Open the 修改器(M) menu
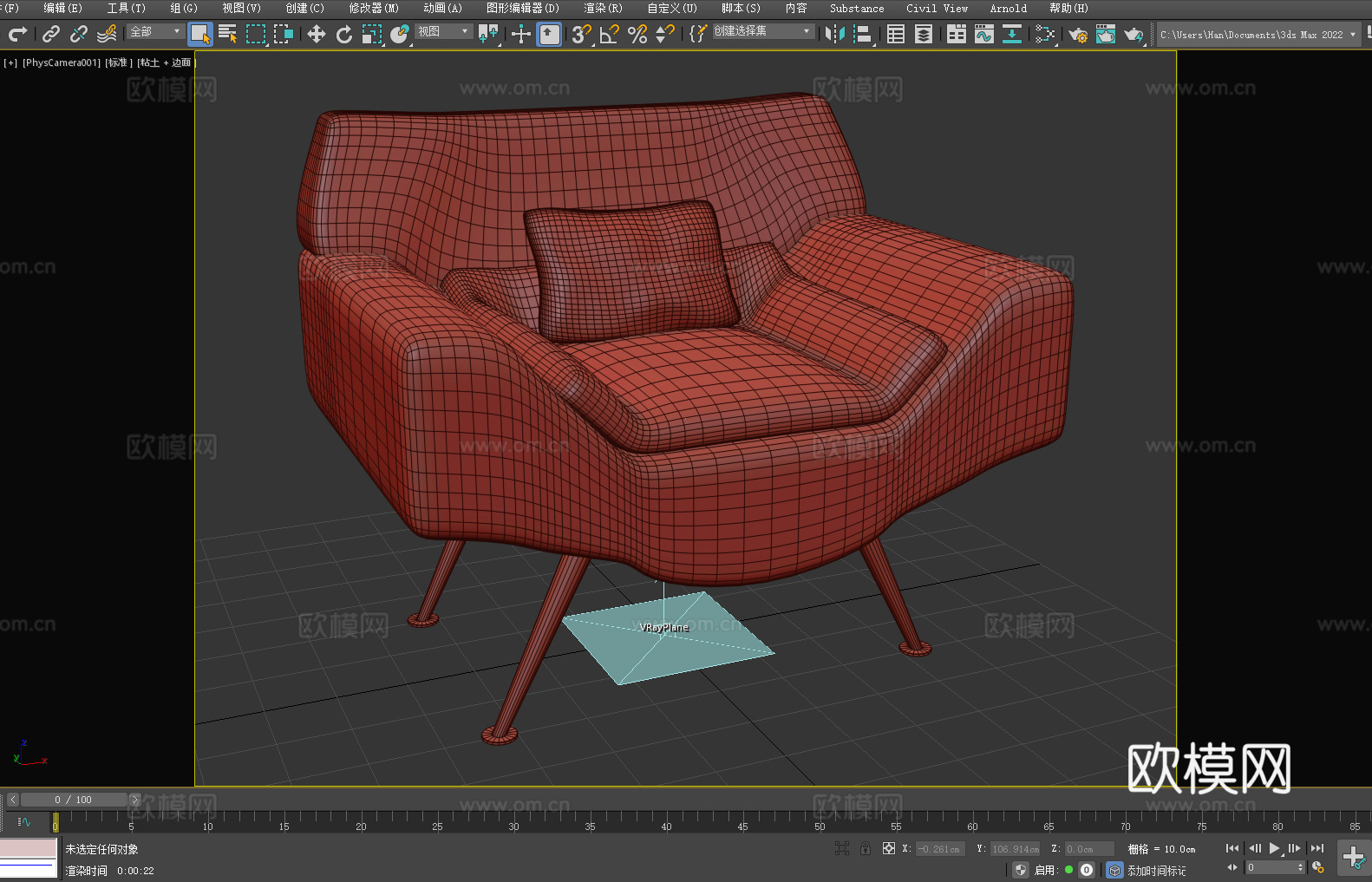The height and width of the screenshot is (882, 1372). 374,8
